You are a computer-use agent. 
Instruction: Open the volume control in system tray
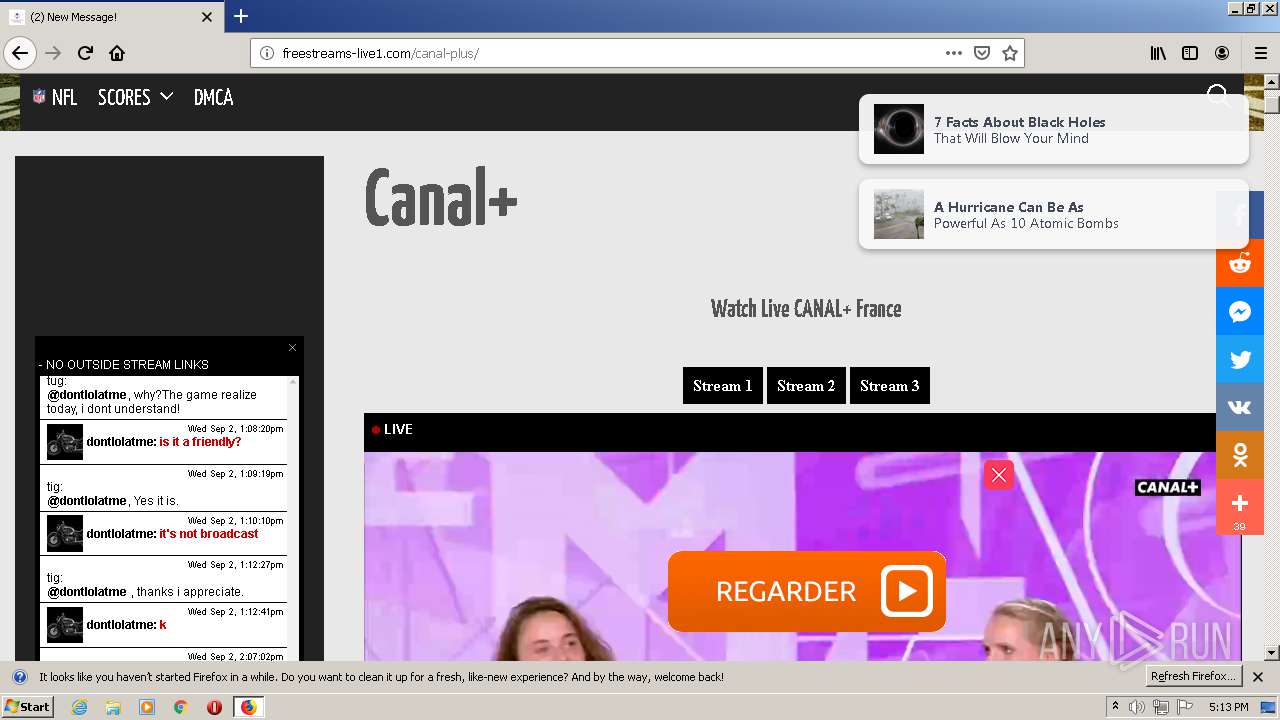tap(1137, 707)
